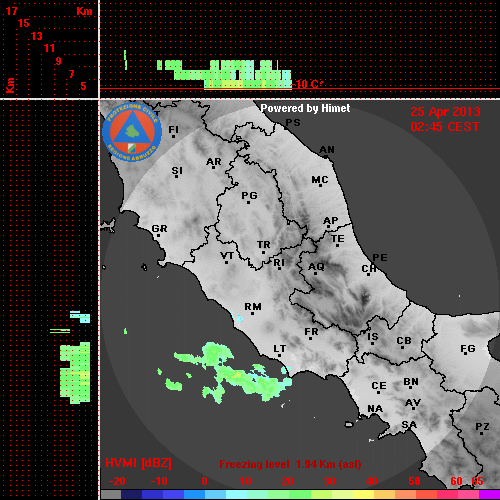Image resolution: width=500 pixels, height=500 pixels.
Task: Click the '17' km altitude label
Action: pos(11,11)
